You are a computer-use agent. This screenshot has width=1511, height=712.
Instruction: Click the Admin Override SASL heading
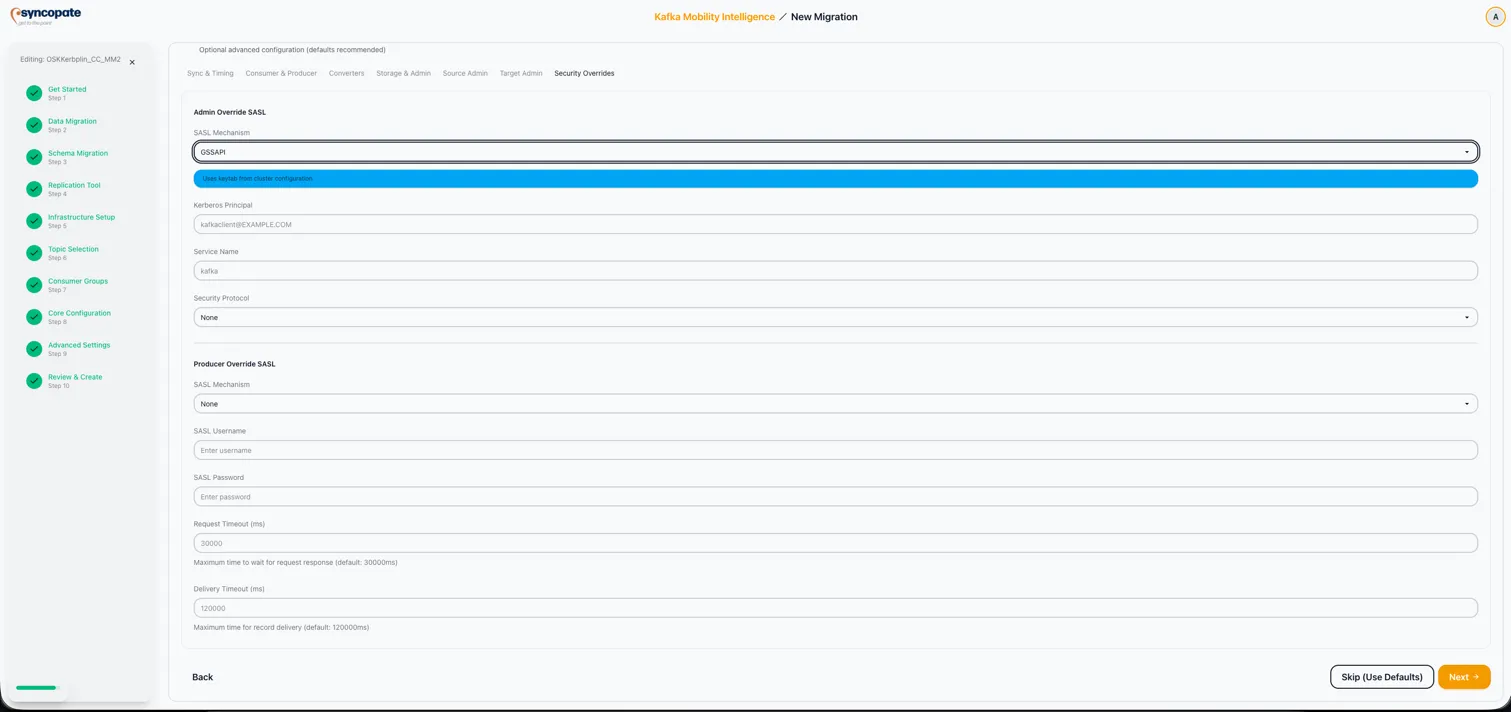tap(230, 112)
